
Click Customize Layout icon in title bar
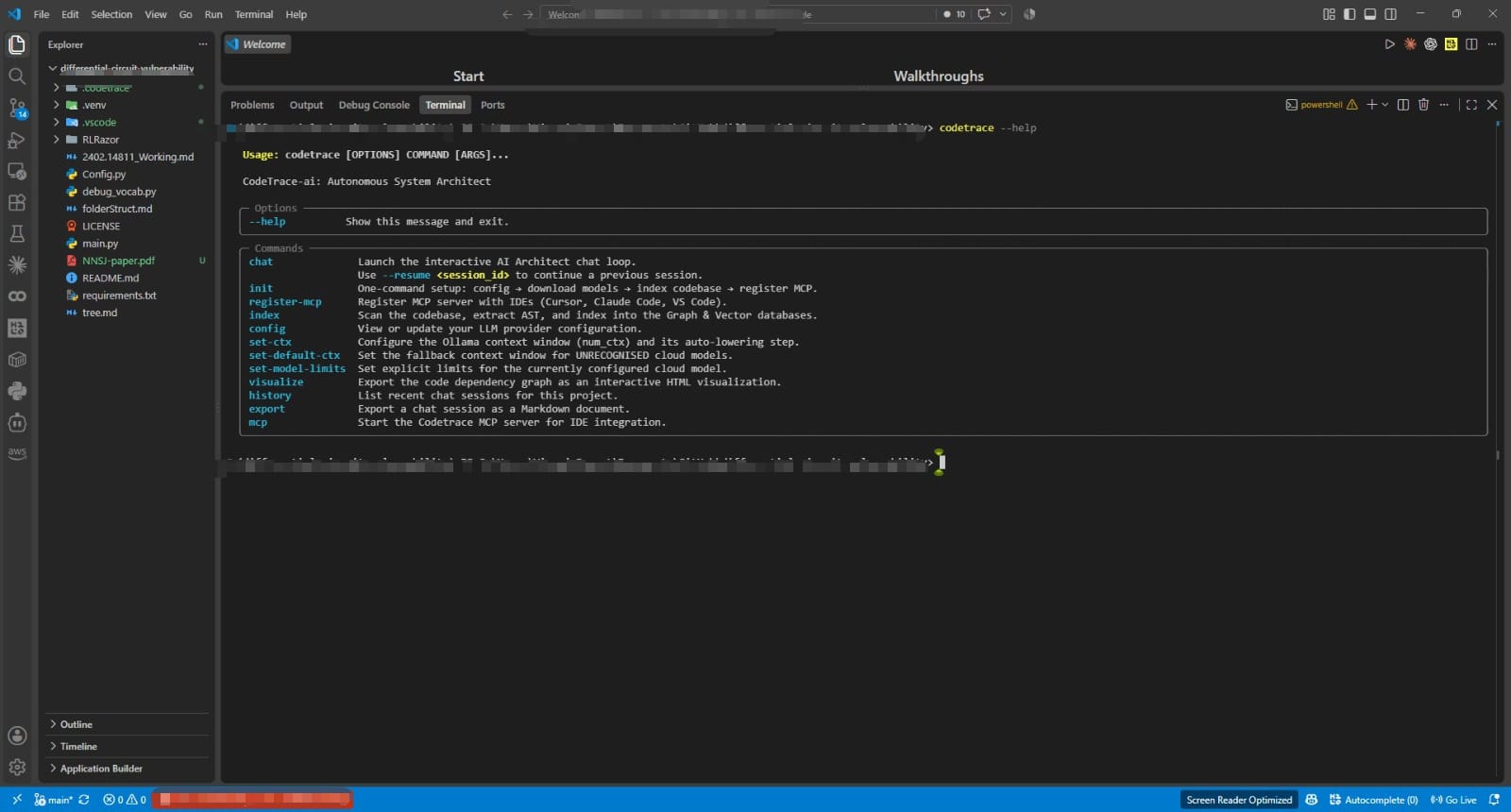point(1329,14)
